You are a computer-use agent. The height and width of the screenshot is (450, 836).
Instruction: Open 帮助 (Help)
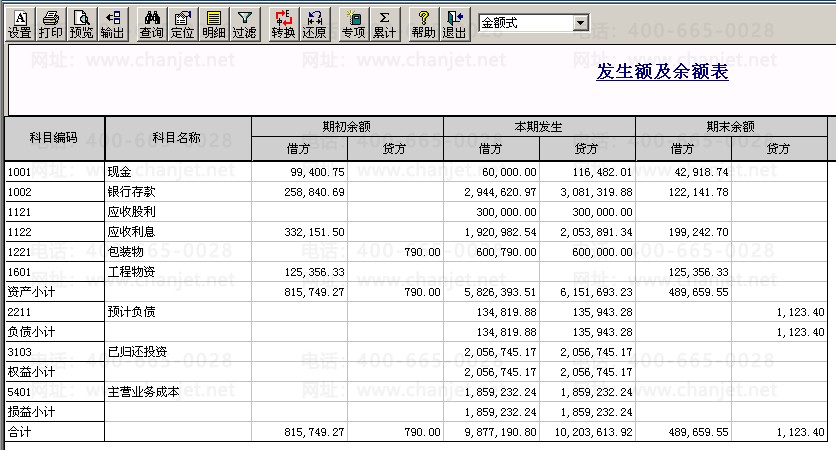coord(424,24)
